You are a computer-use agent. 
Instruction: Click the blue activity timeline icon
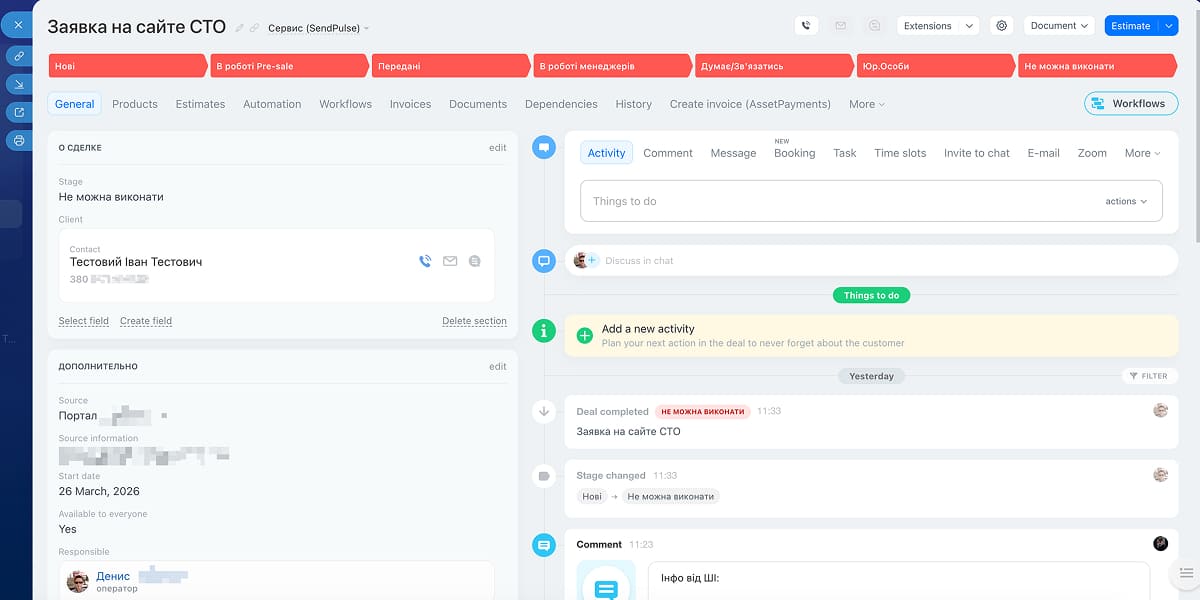click(544, 147)
